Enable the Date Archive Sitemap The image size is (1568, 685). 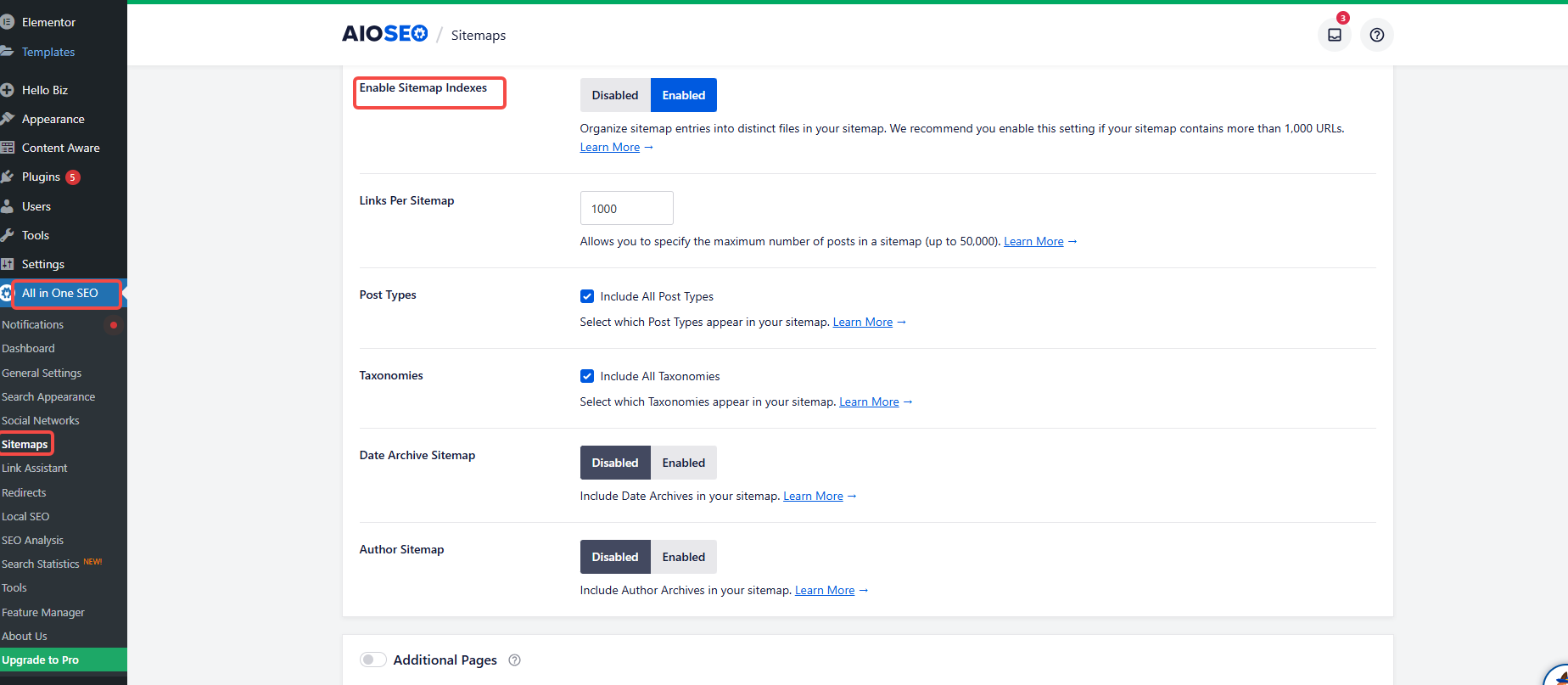pyautogui.click(x=683, y=463)
